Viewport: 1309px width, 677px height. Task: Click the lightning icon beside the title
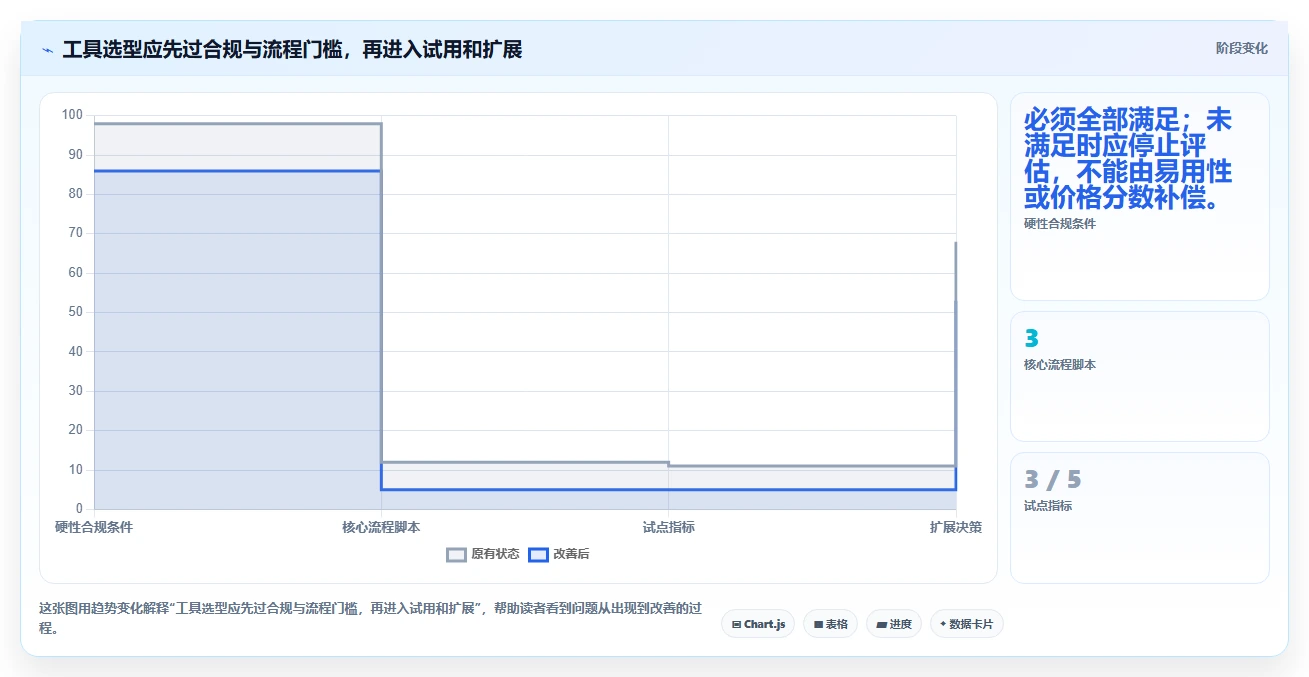47,50
